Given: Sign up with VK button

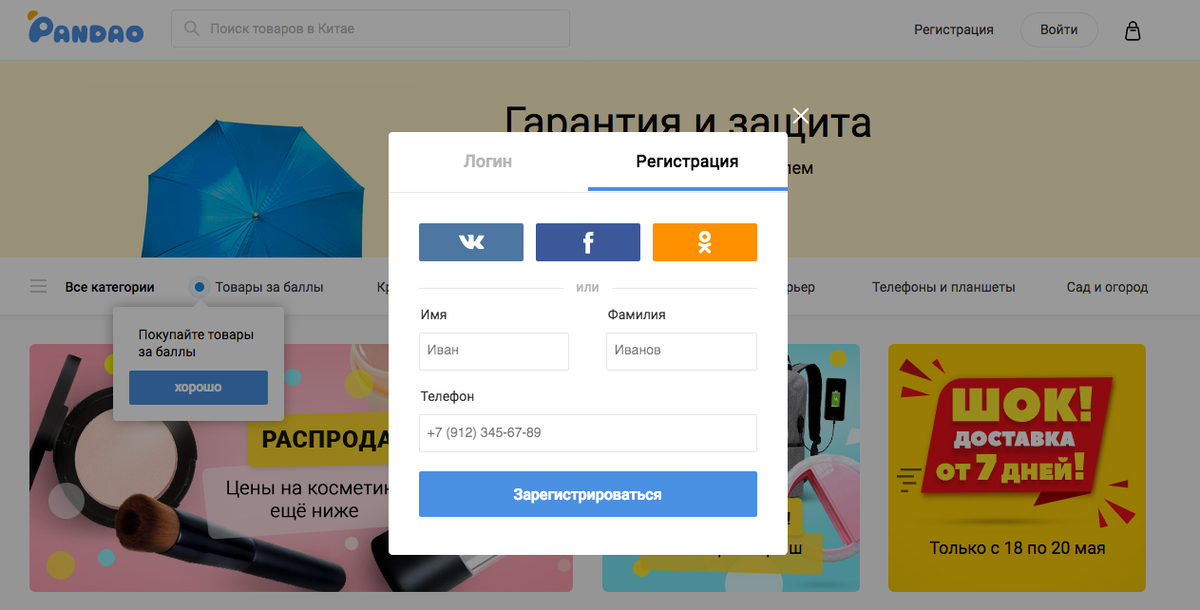Looking at the screenshot, I should [471, 242].
